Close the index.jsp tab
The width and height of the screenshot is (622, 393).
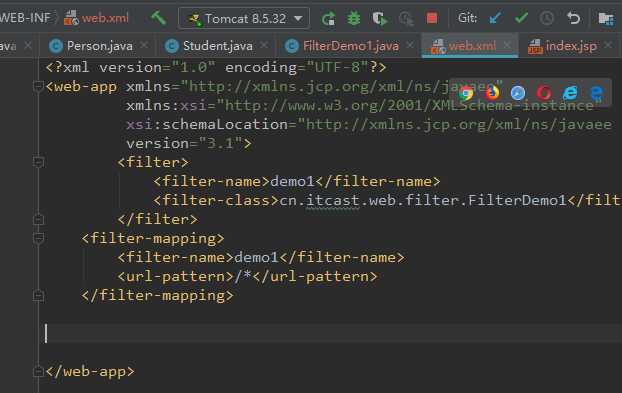(x=608, y=45)
